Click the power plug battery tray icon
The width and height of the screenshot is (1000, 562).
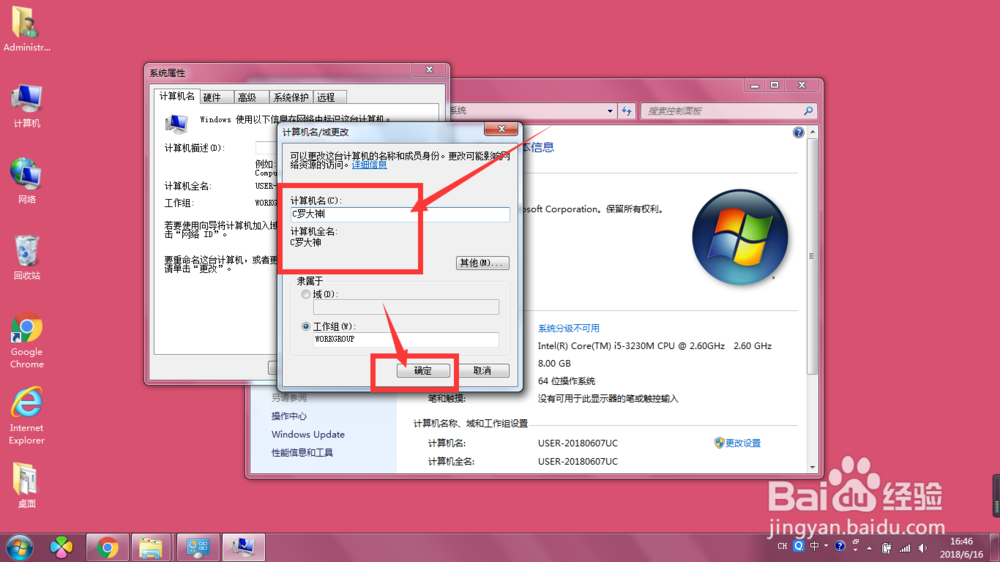pos(886,547)
